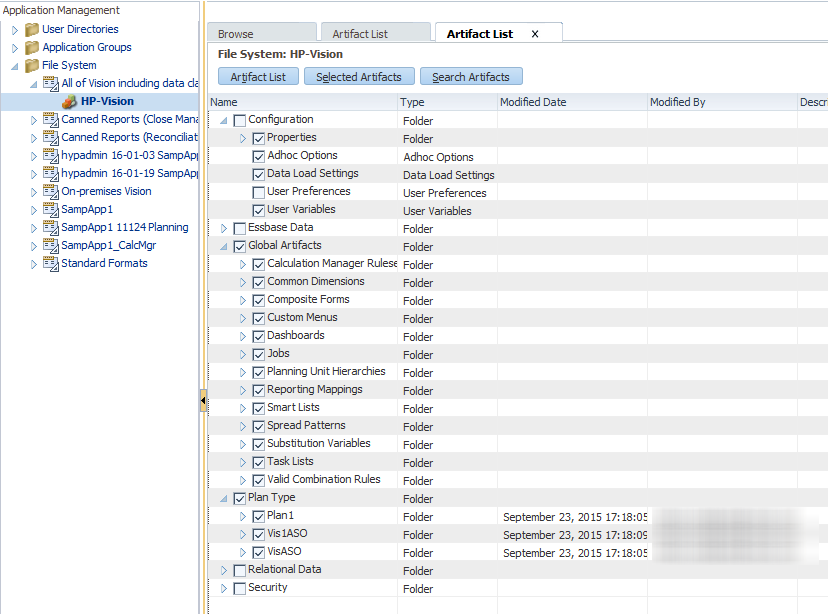The width and height of the screenshot is (828, 614).
Task: Uncheck the Plan Type checkbox
Action: pos(240,498)
